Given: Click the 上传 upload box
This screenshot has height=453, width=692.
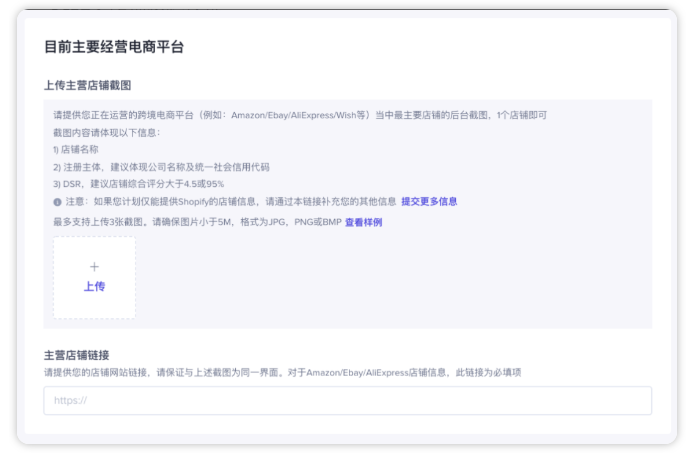Looking at the screenshot, I should 94,277.
